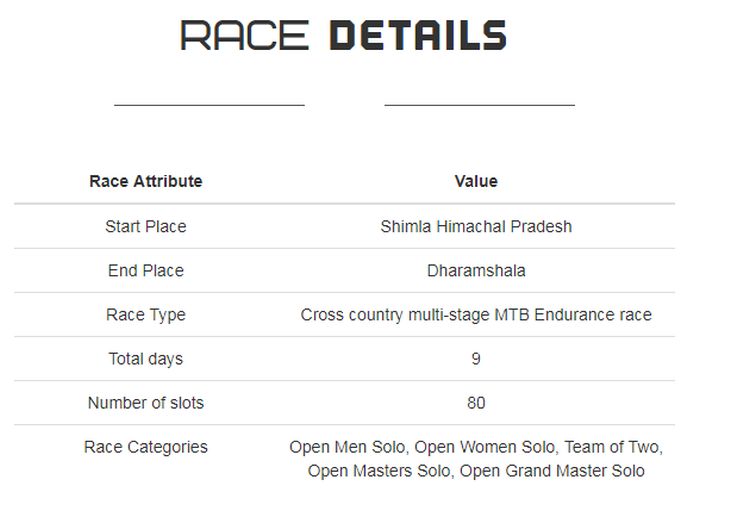Click the Open Men Solo categories line
Image resolution: width=750 pixels, height=505 pixels.
coord(476,447)
